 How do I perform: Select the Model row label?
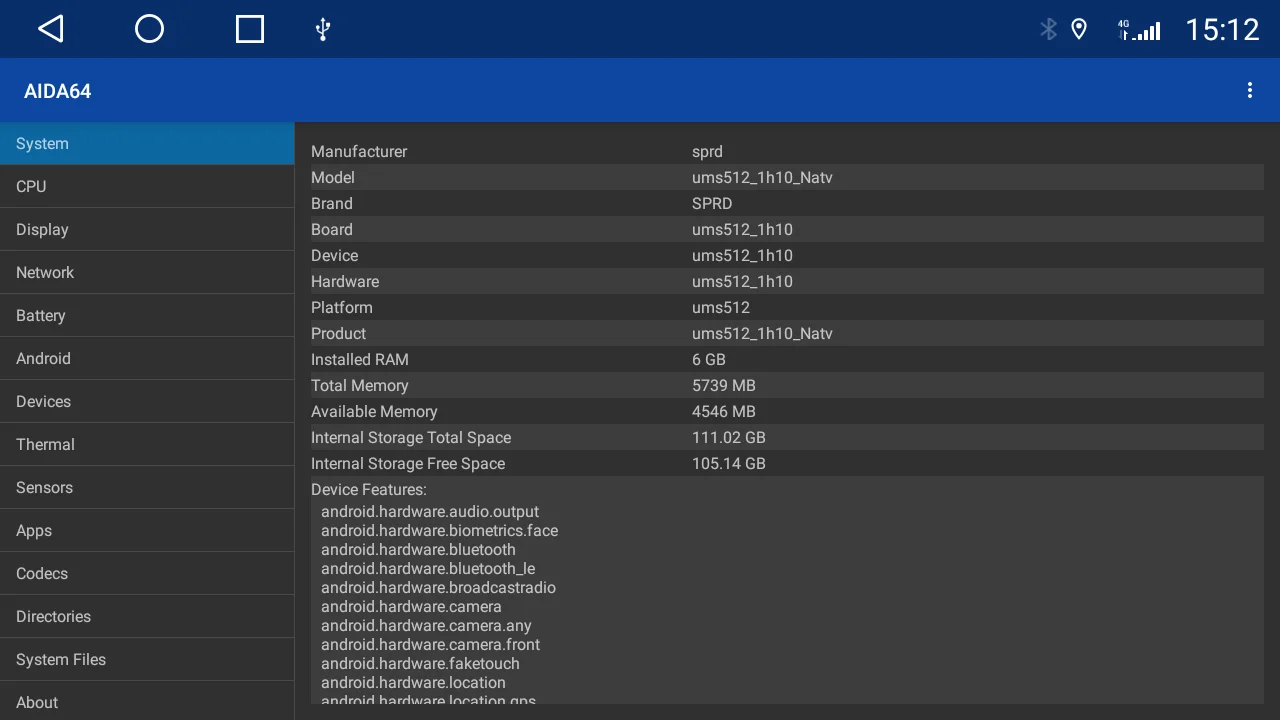(x=333, y=178)
